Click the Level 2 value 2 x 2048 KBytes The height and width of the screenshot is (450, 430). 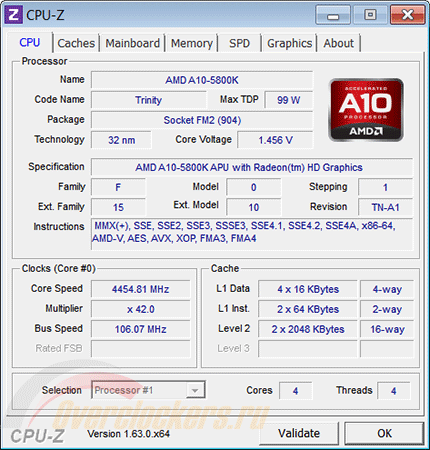point(308,329)
